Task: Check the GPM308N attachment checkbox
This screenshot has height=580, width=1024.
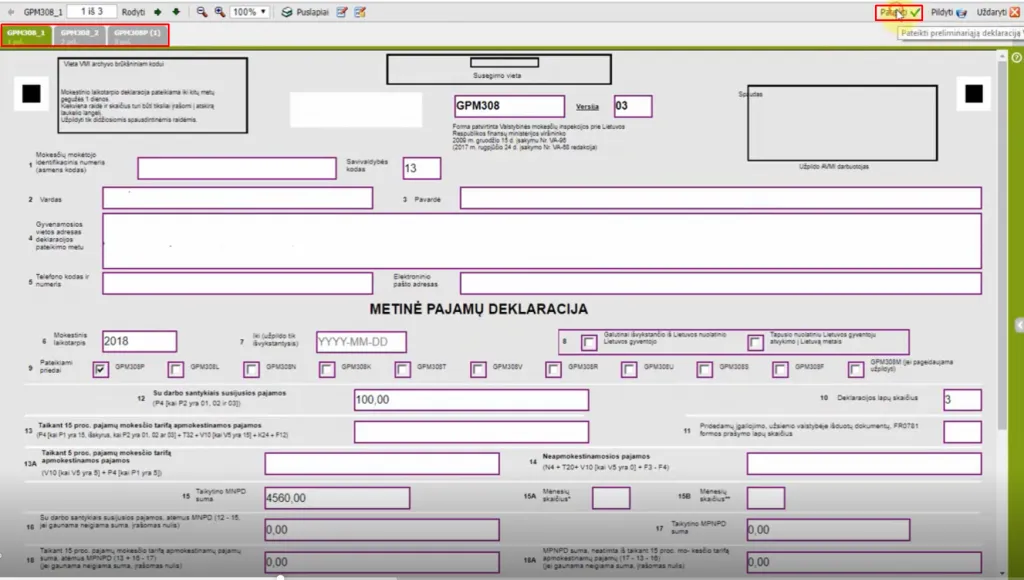Action: click(x=251, y=370)
